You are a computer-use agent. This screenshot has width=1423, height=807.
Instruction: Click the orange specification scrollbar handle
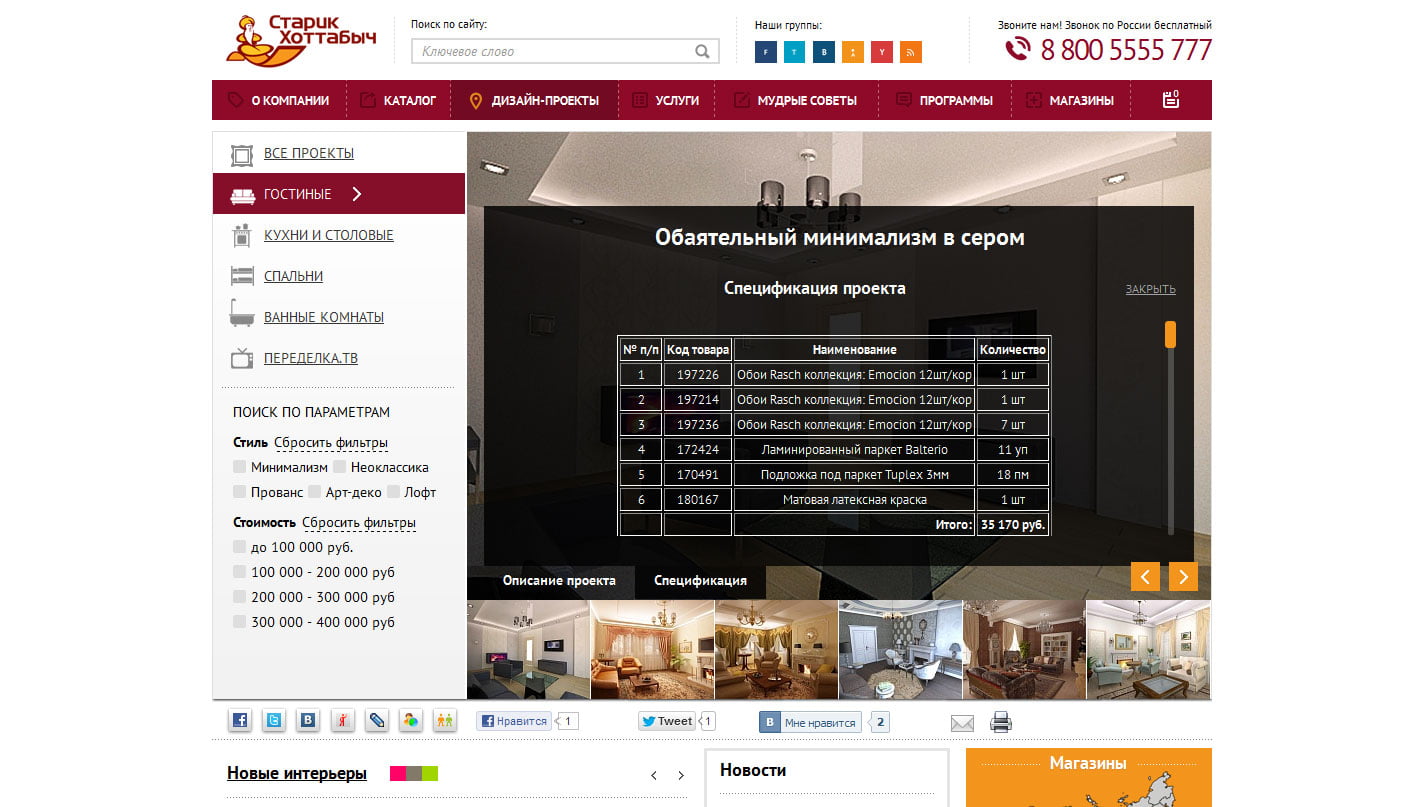coord(1170,335)
